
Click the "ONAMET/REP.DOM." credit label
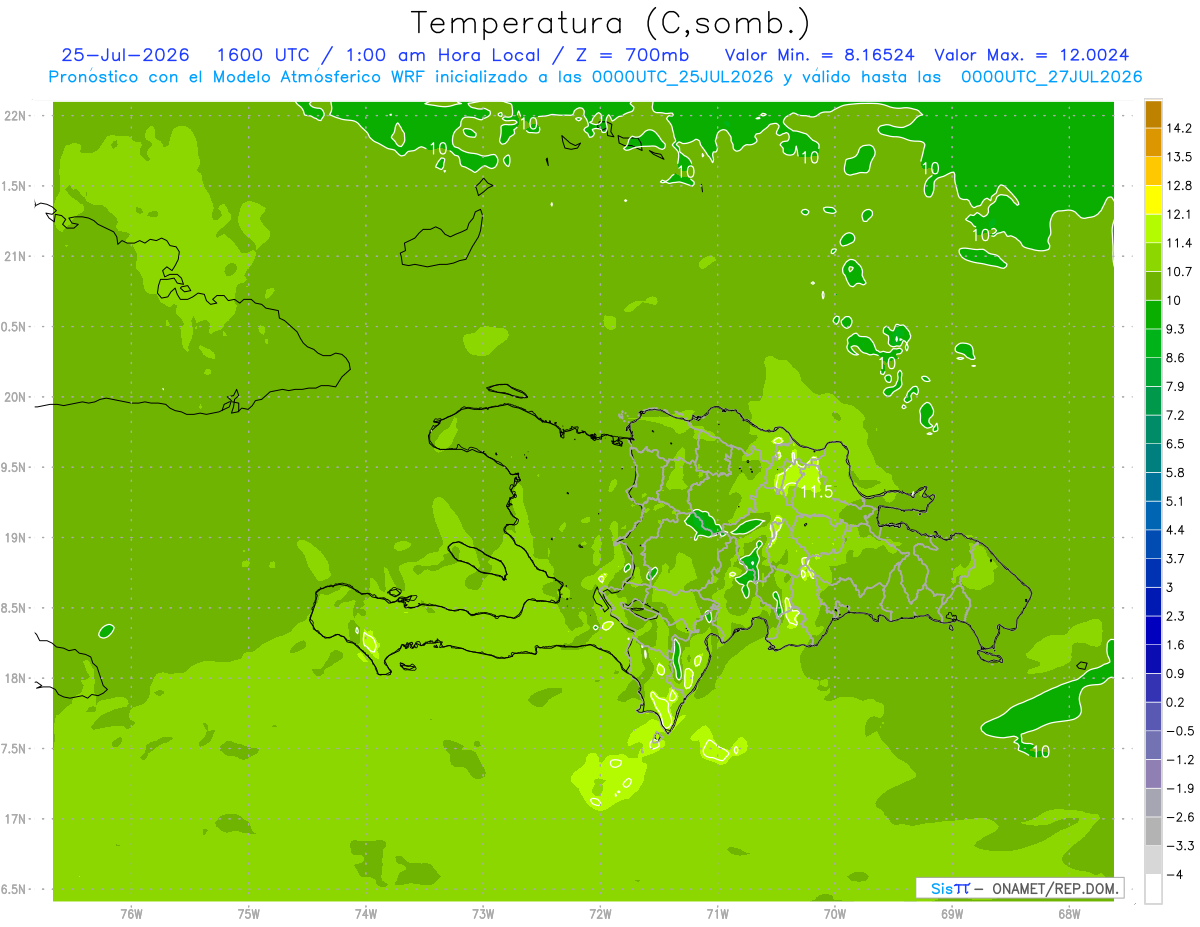click(x=1054, y=888)
